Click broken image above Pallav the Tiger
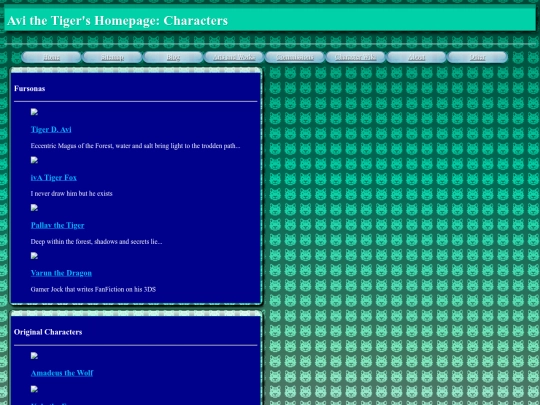This screenshot has height=405, width=540. 34,208
